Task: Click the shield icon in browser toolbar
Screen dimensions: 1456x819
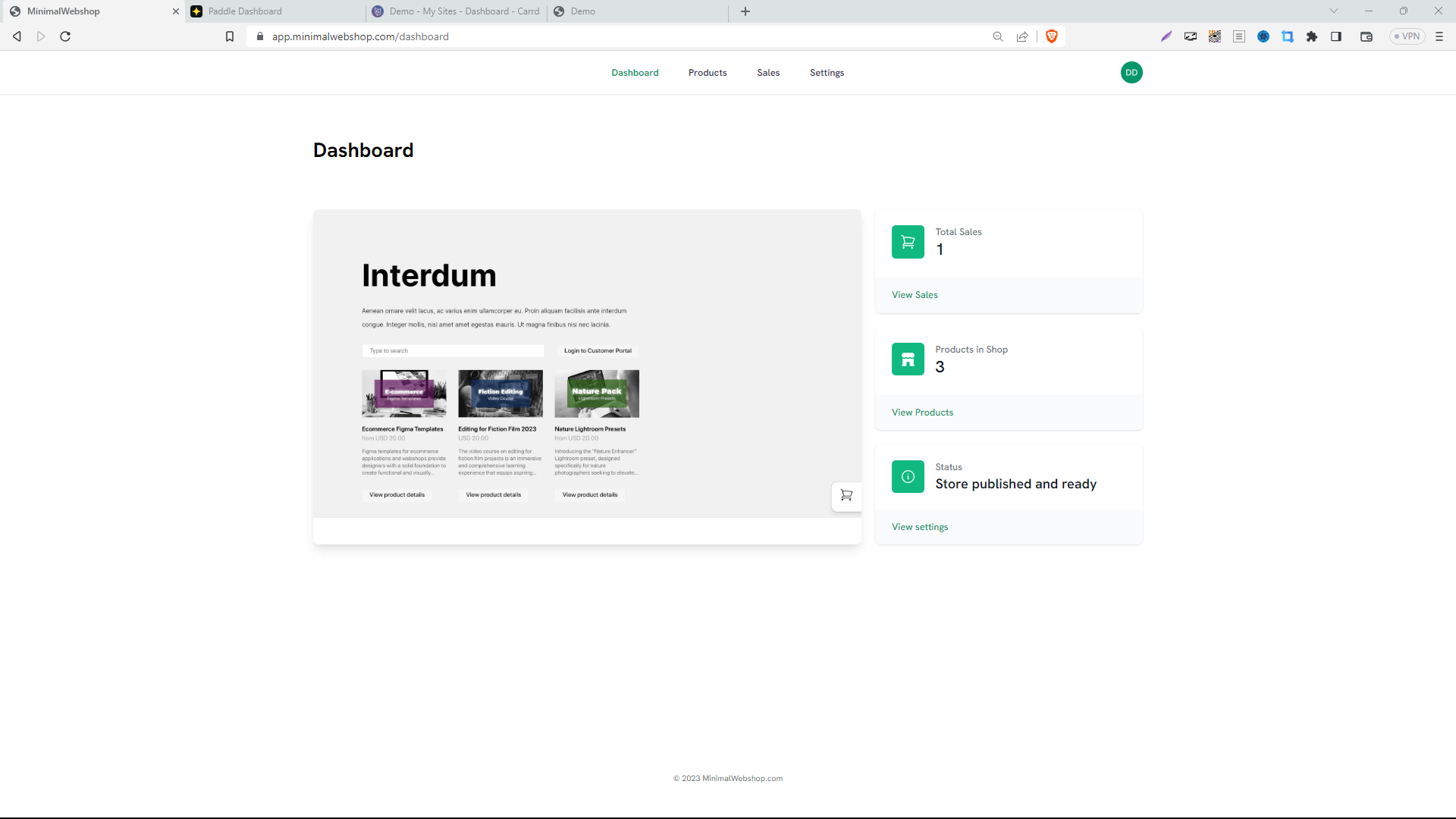Action: click(x=1052, y=37)
